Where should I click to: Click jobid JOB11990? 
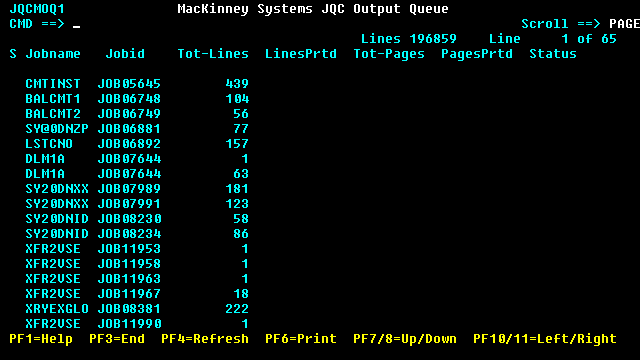click(129, 324)
